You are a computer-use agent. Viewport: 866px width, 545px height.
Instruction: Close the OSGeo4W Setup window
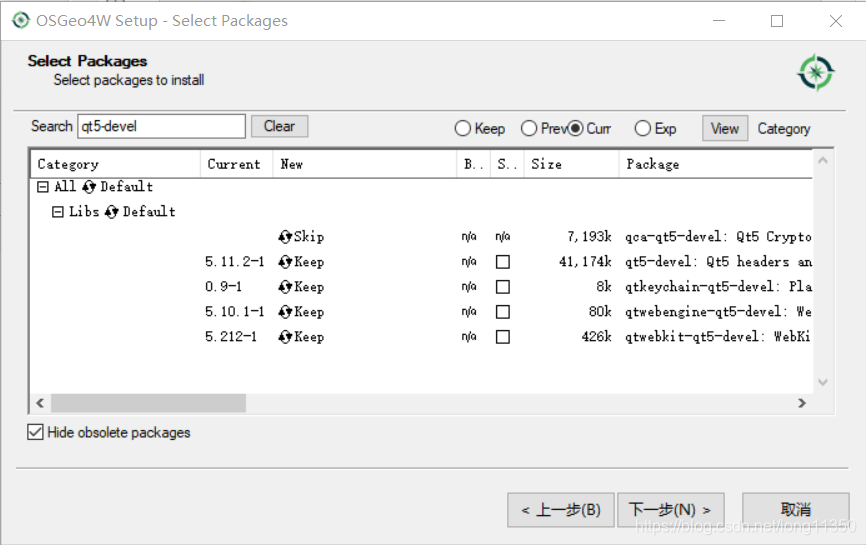[836, 21]
